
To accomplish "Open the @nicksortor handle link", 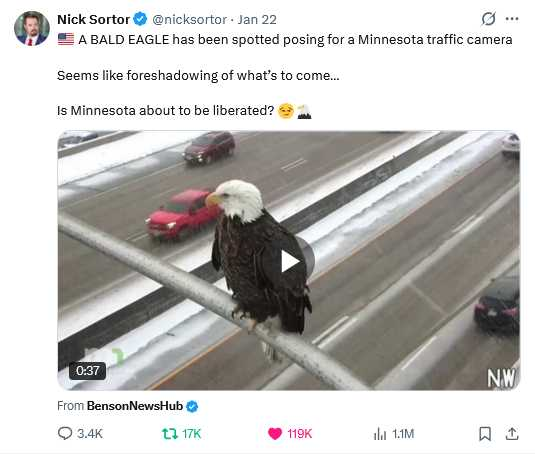I will pos(189,19).
